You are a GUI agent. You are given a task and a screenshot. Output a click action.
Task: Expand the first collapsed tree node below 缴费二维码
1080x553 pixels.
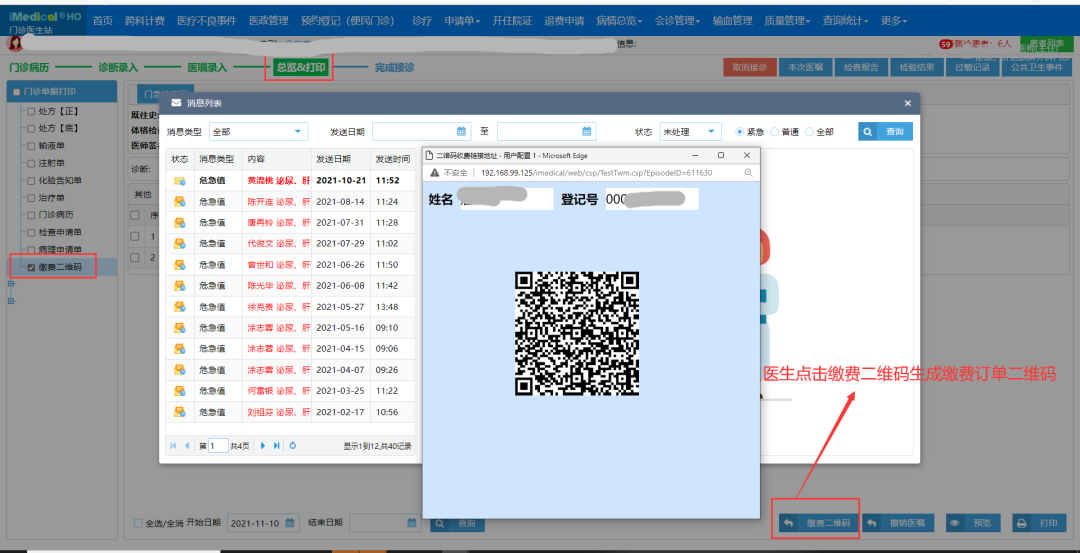(10, 284)
